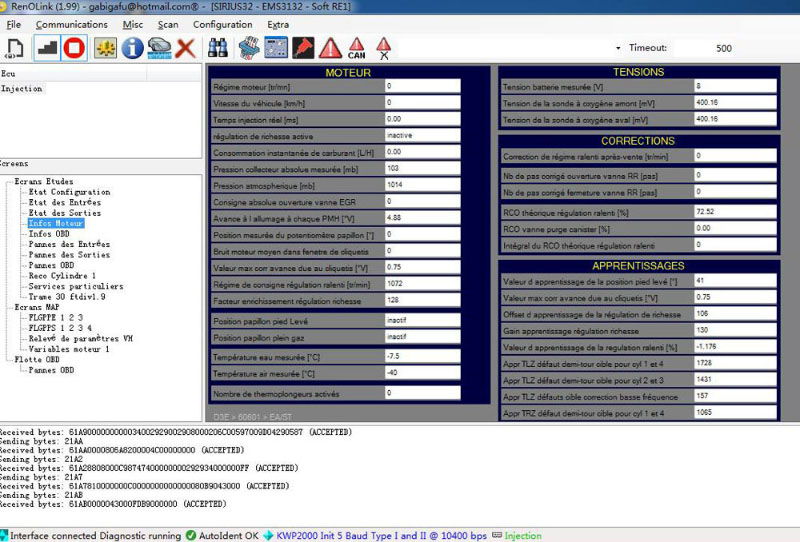The height and width of the screenshot is (542, 800).
Task: Open the Communications menu
Action: click(70, 24)
